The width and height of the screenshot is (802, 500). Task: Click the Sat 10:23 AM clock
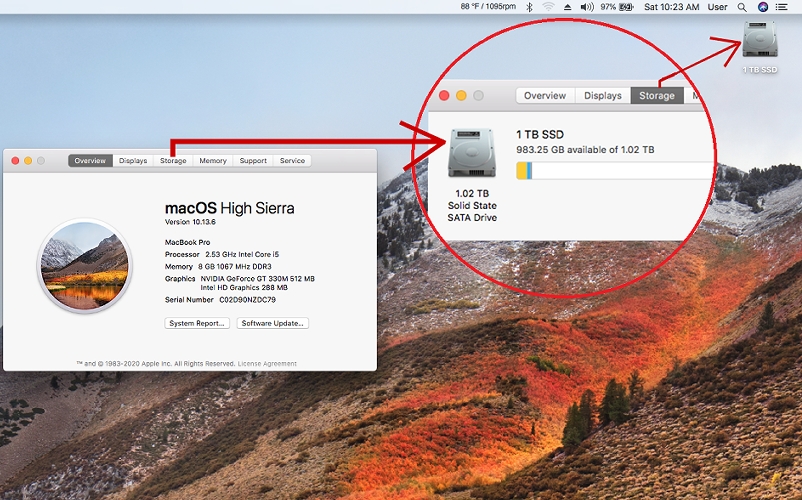pos(672,7)
